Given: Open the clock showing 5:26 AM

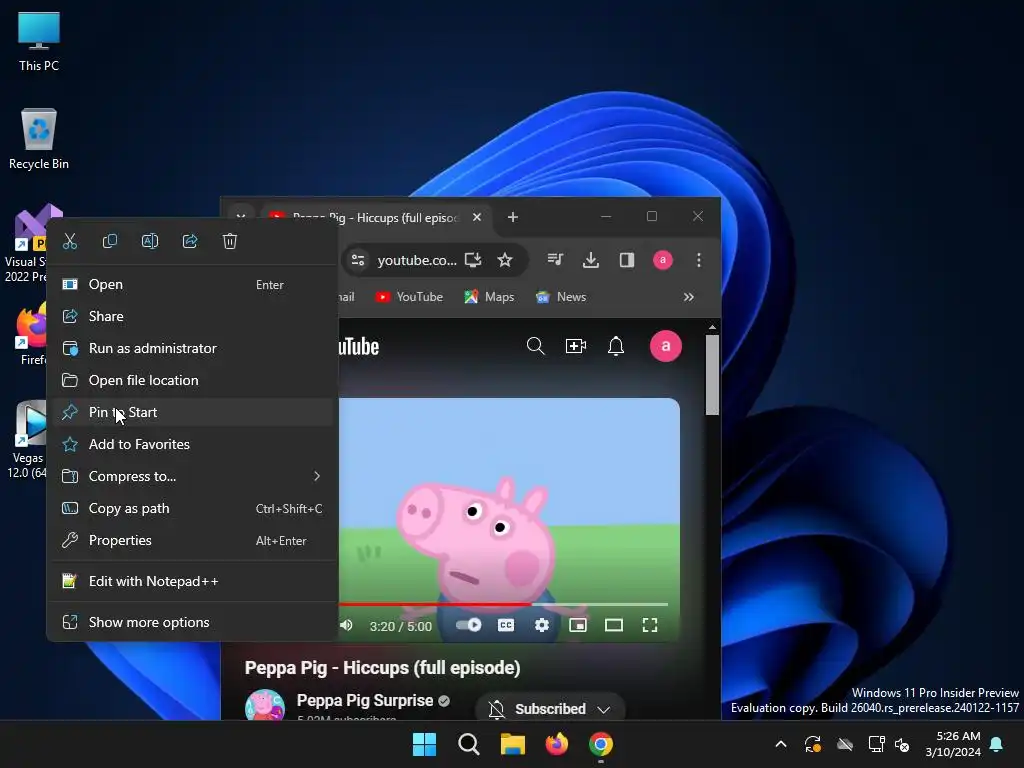Looking at the screenshot, I should tap(953, 744).
